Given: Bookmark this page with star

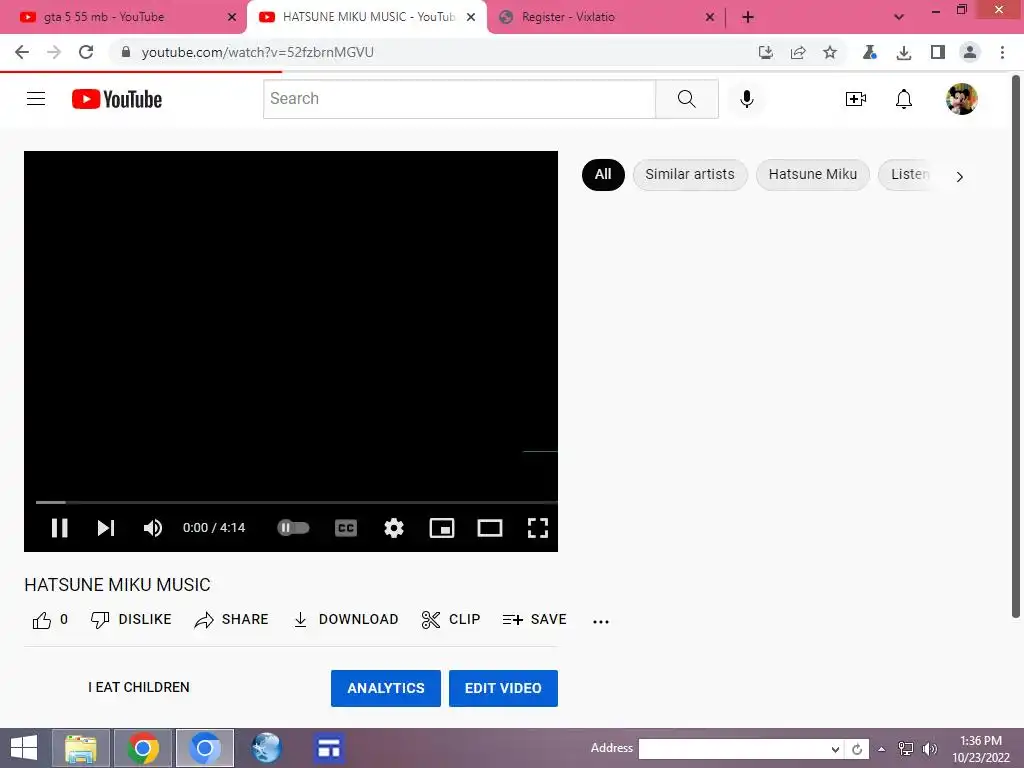Looking at the screenshot, I should [x=829, y=52].
